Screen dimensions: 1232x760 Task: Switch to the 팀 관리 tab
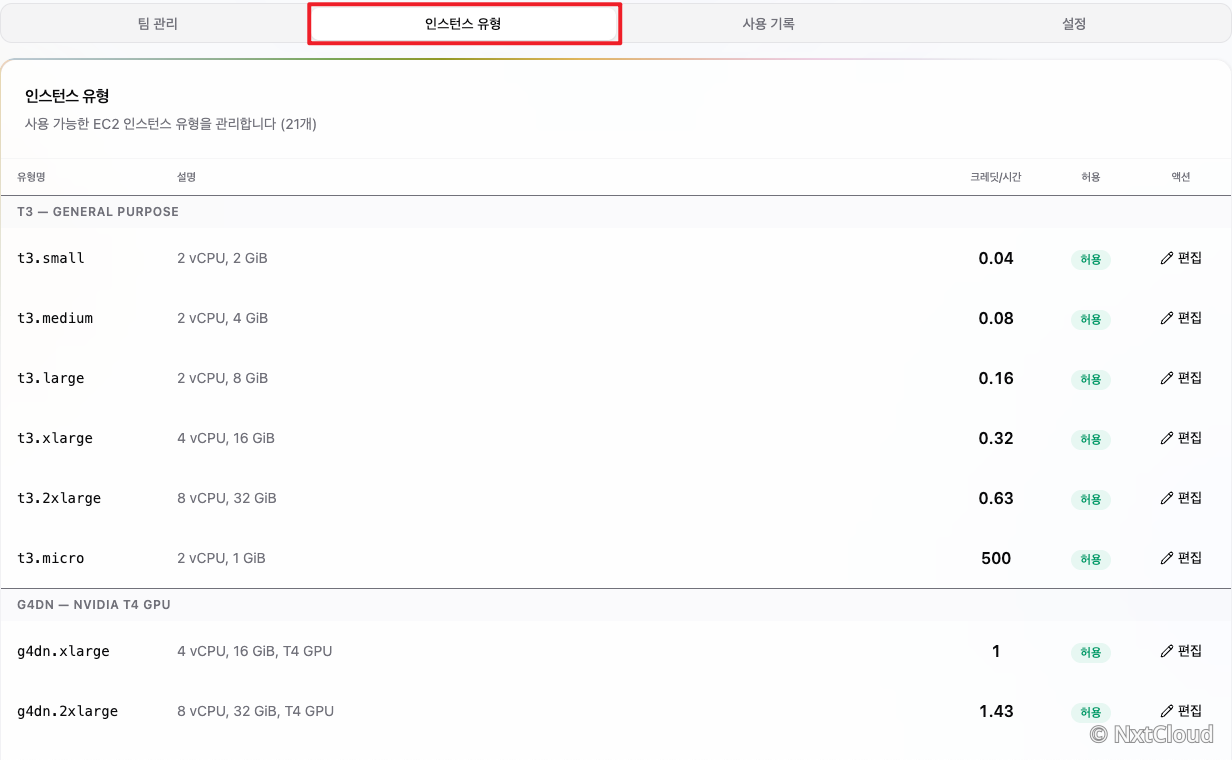[x=157, y=24]
